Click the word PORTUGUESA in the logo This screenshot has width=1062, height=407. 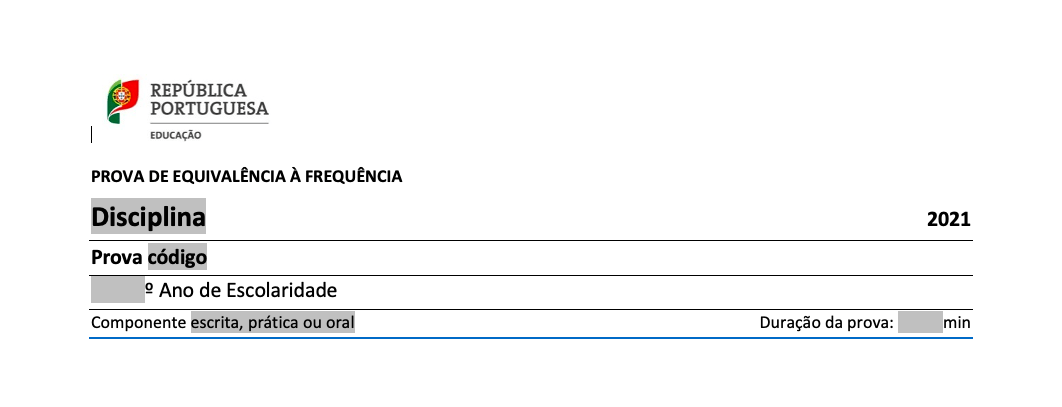[x=209, y=108]
